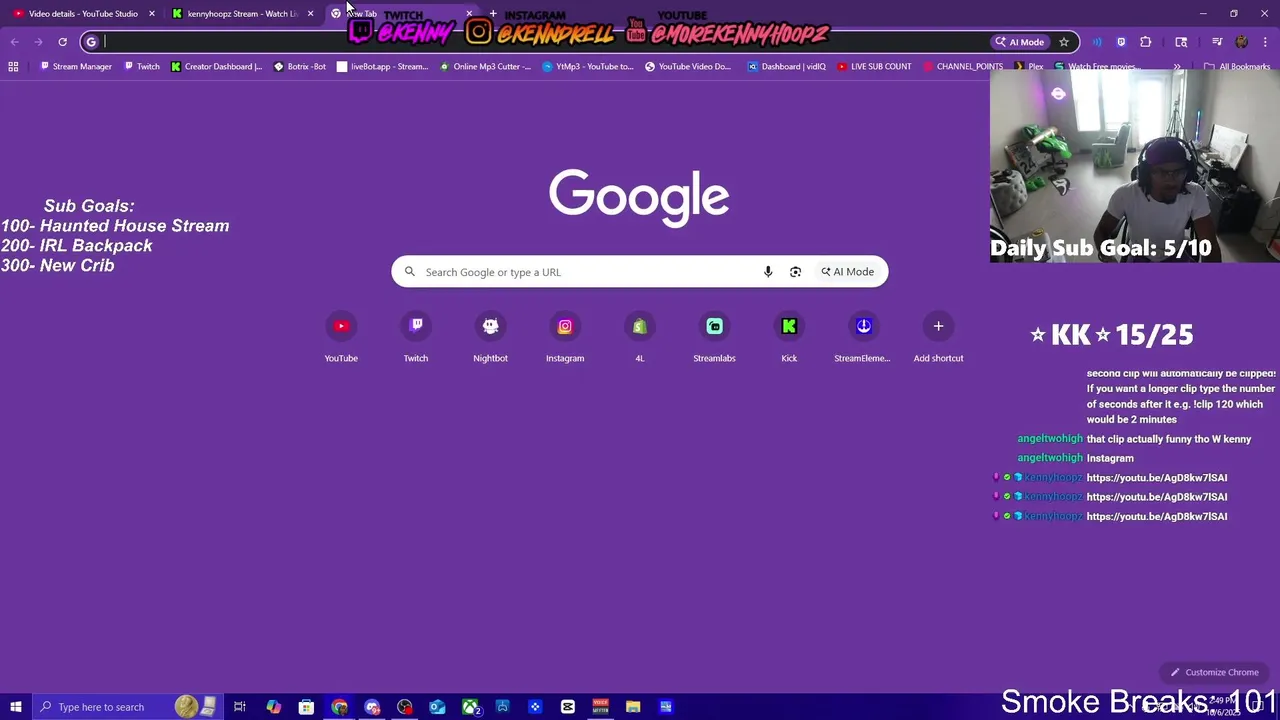Open the media controls toolbar icon
Screen dimensions: 1280x720
tap(1217, 42)
